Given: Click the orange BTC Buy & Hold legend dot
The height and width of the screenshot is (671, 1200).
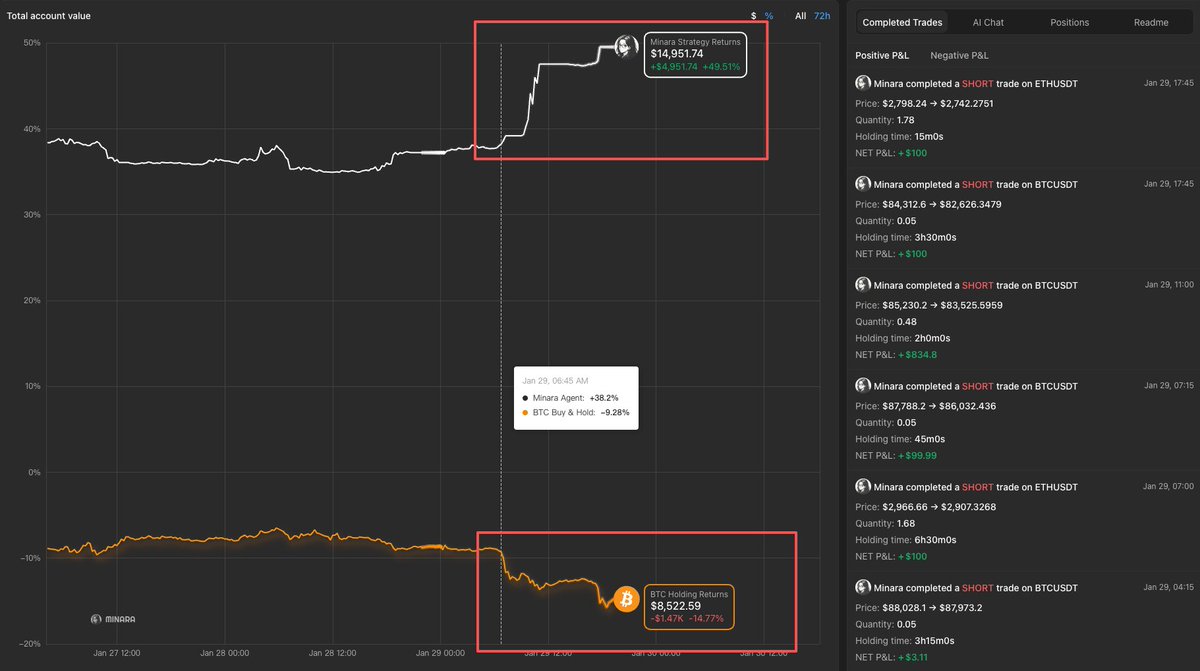Looking at the screenshot, I should click(x=526, y=412).
